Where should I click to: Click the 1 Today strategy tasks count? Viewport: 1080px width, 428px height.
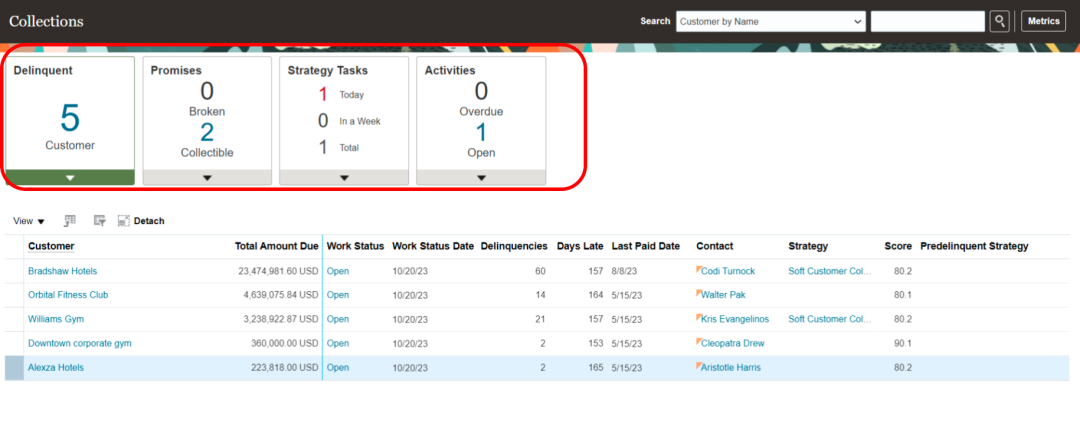pos(322,95)
